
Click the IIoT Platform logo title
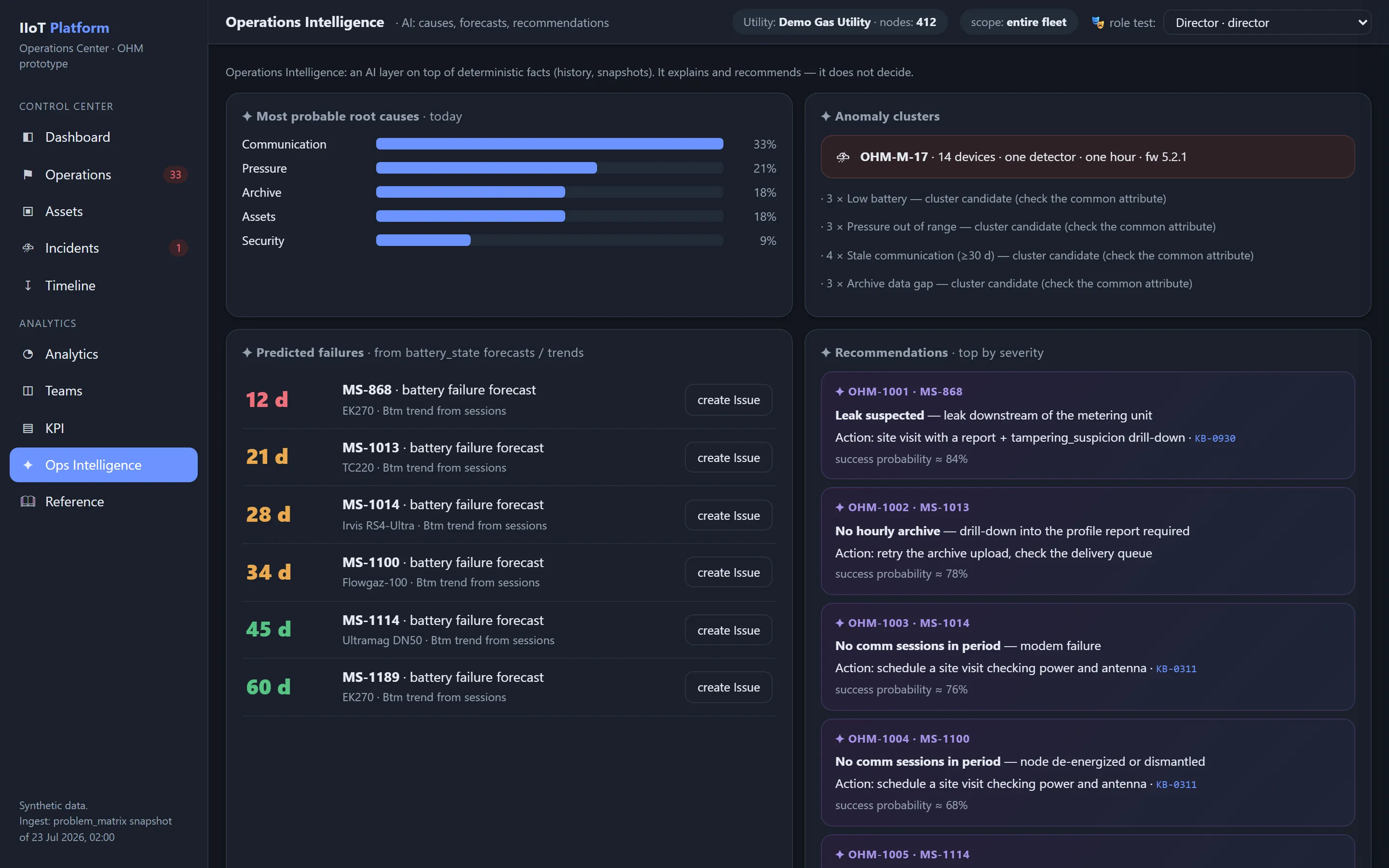point(64,27)
